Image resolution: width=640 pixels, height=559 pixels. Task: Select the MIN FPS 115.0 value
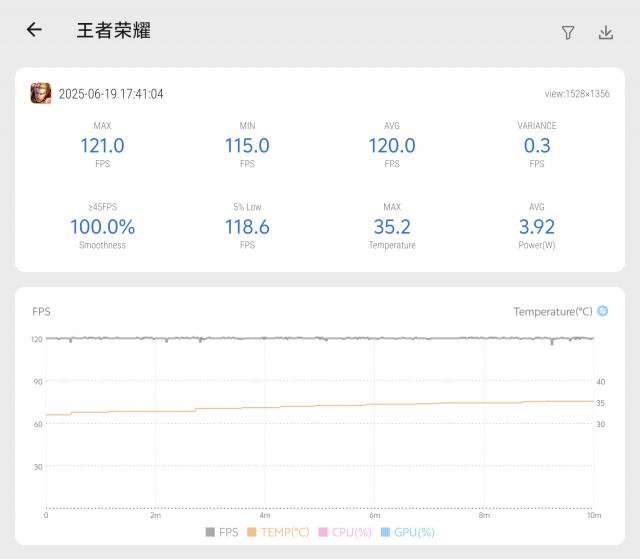pyautogui.click(x=247, y=146)
